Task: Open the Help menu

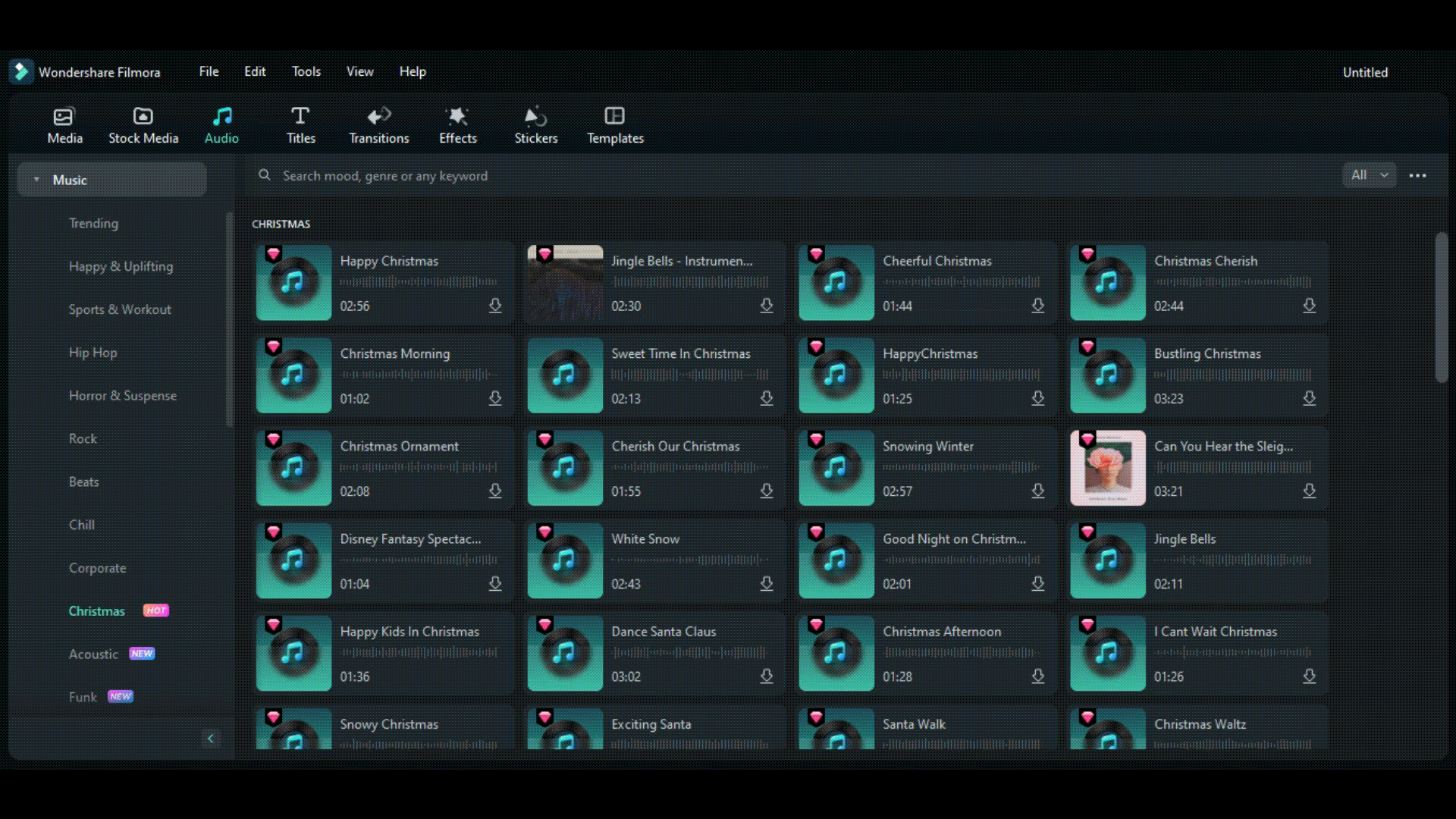Action: (x=412, y=71)
